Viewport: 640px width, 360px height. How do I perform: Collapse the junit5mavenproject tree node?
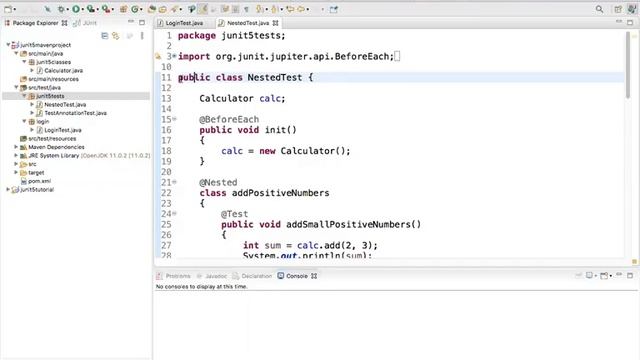(x=8, y=44)
